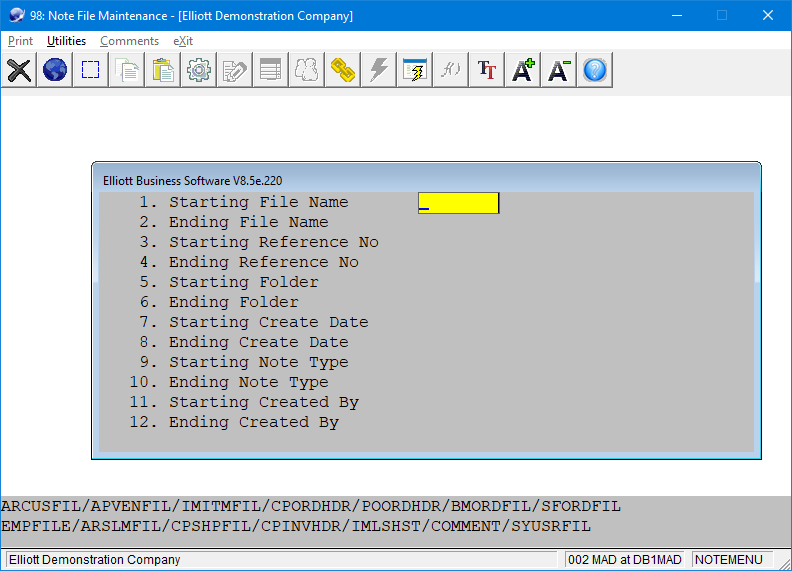Click CPSHPFIL in the file name hint

tap(211, 527)
